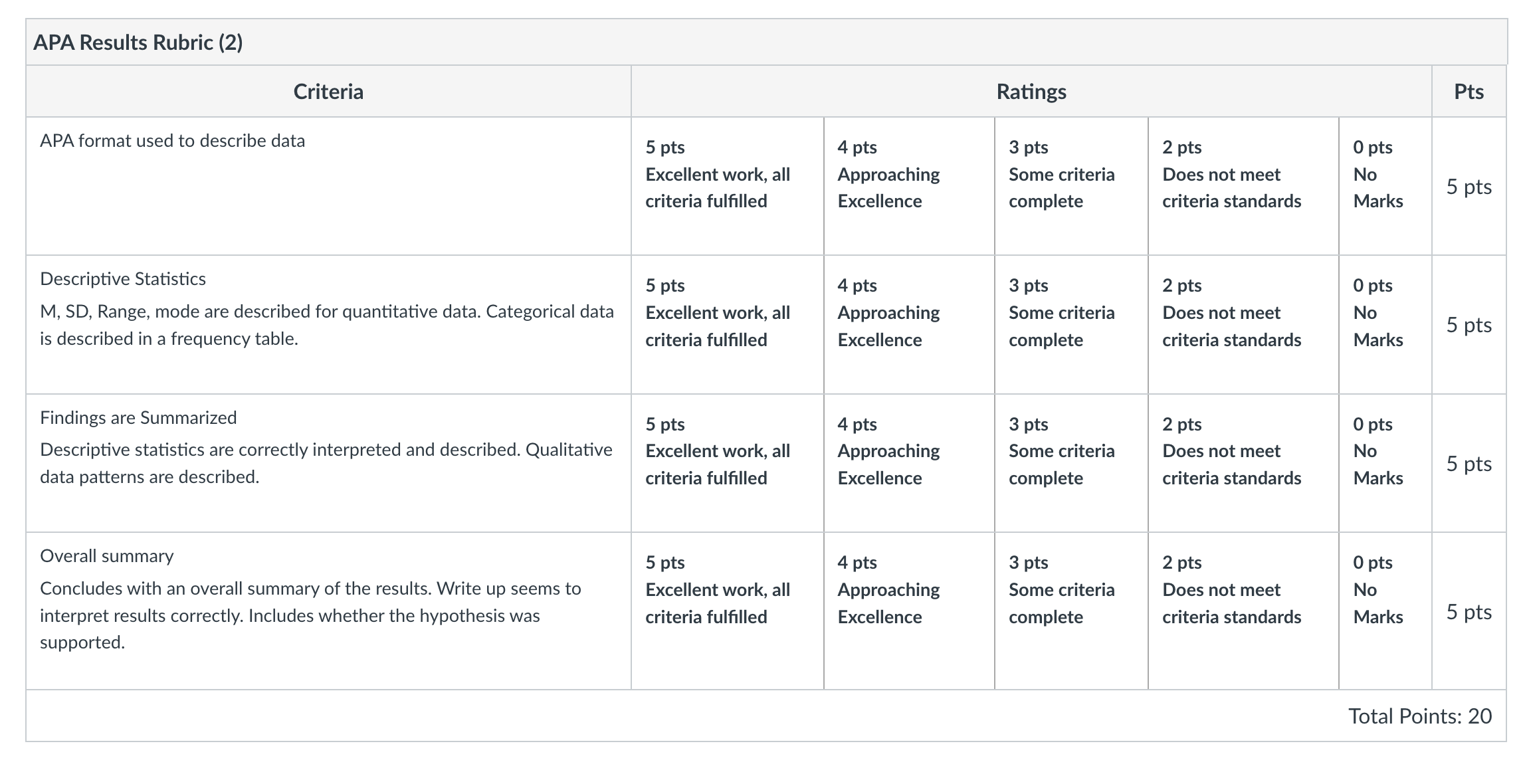Select 5 pts Excellent work for Overall summary
The width and height of the screenshot is (1527, 784).
coord(727,611)
